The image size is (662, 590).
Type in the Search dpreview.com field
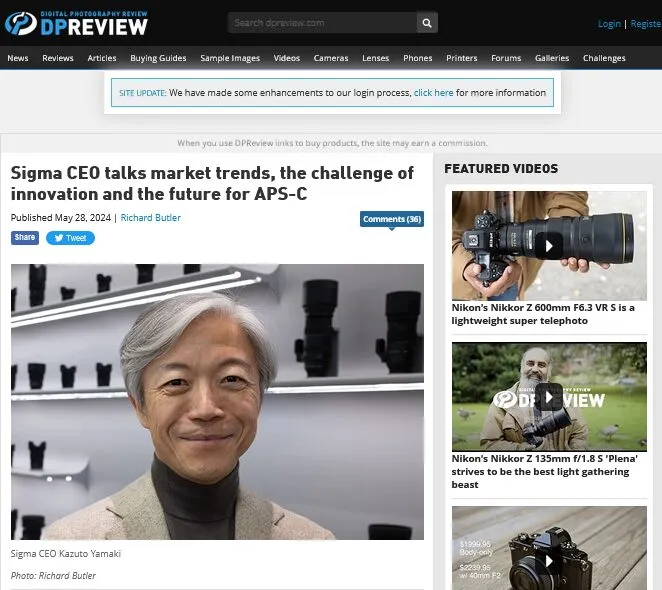click(321, 23)
